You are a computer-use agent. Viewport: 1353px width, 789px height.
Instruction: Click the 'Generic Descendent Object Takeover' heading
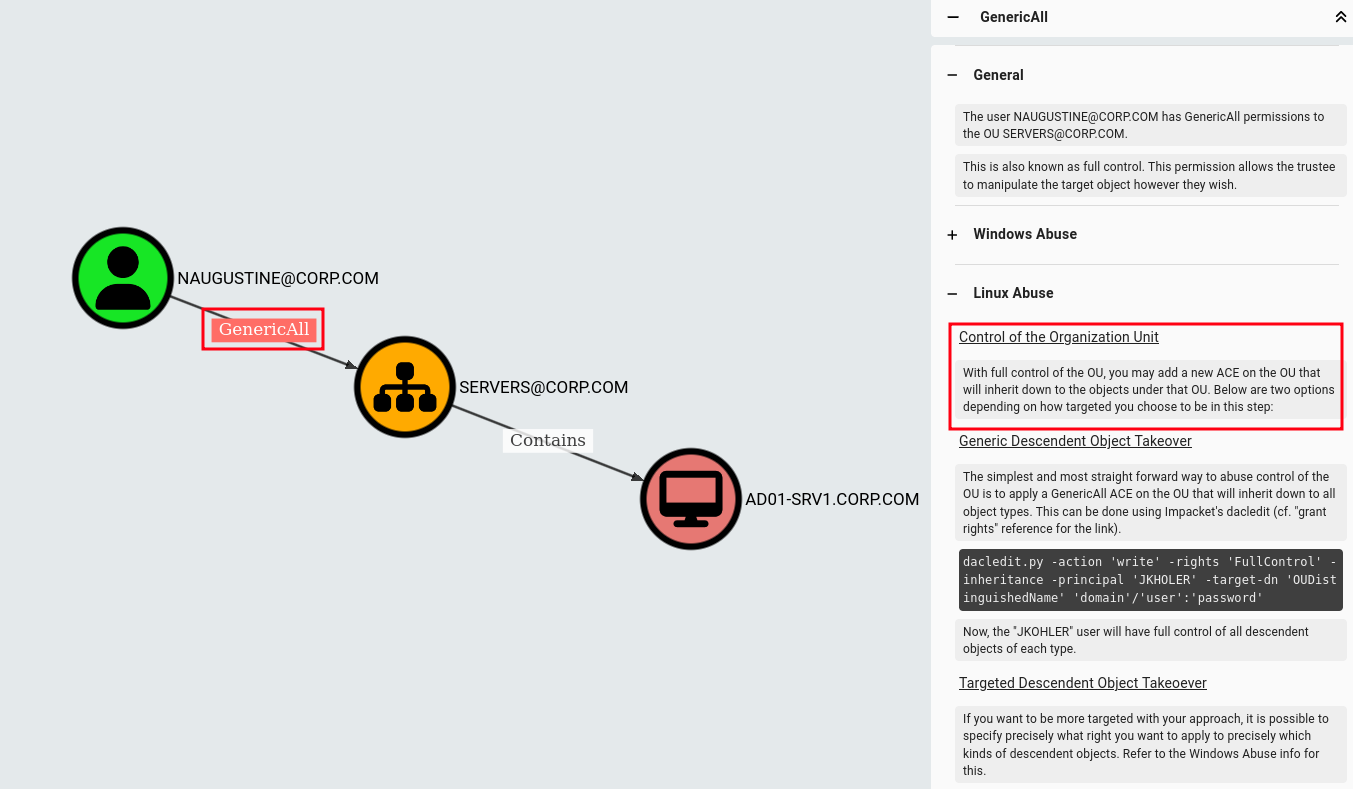[x=1075, y=441]
